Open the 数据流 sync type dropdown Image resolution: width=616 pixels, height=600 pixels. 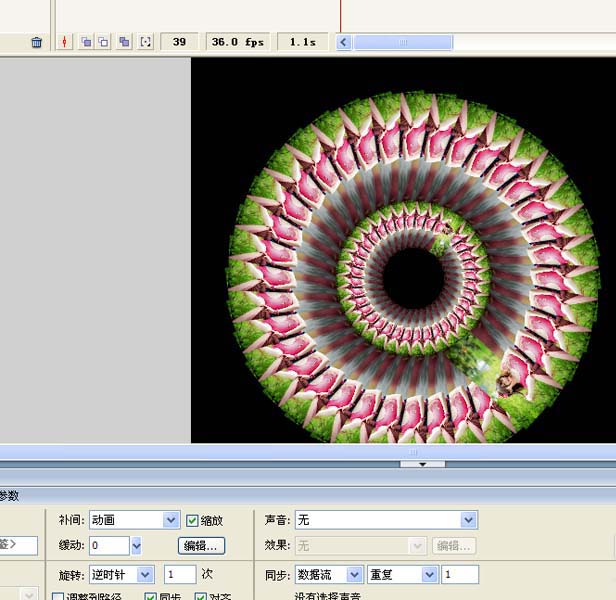[354, 574]
